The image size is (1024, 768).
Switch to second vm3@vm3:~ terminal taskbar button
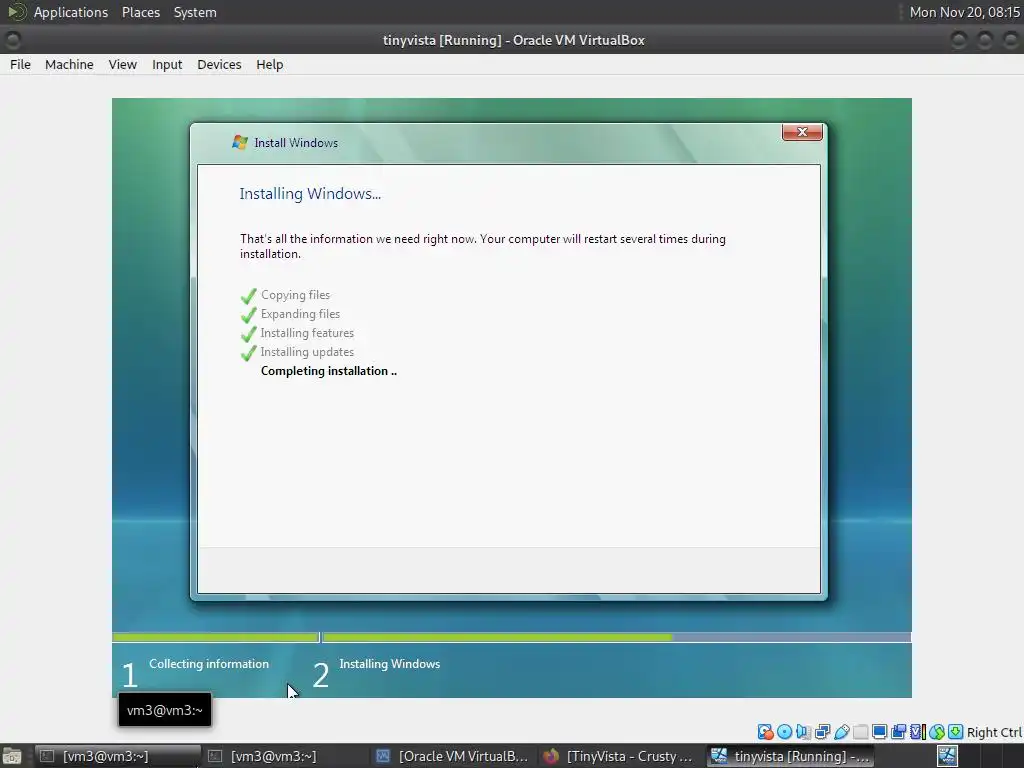point(285,756)
